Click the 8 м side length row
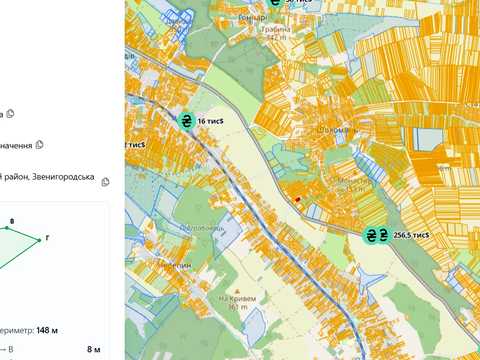This screenshot has height=360, width=480. [50, 349]
